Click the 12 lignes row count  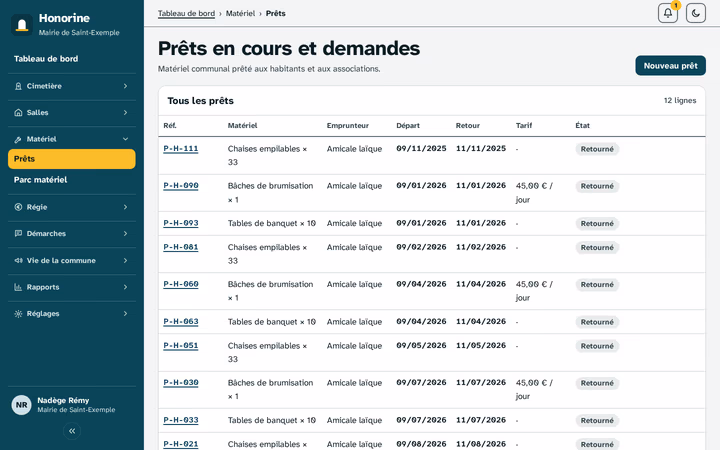pos(680,101)
